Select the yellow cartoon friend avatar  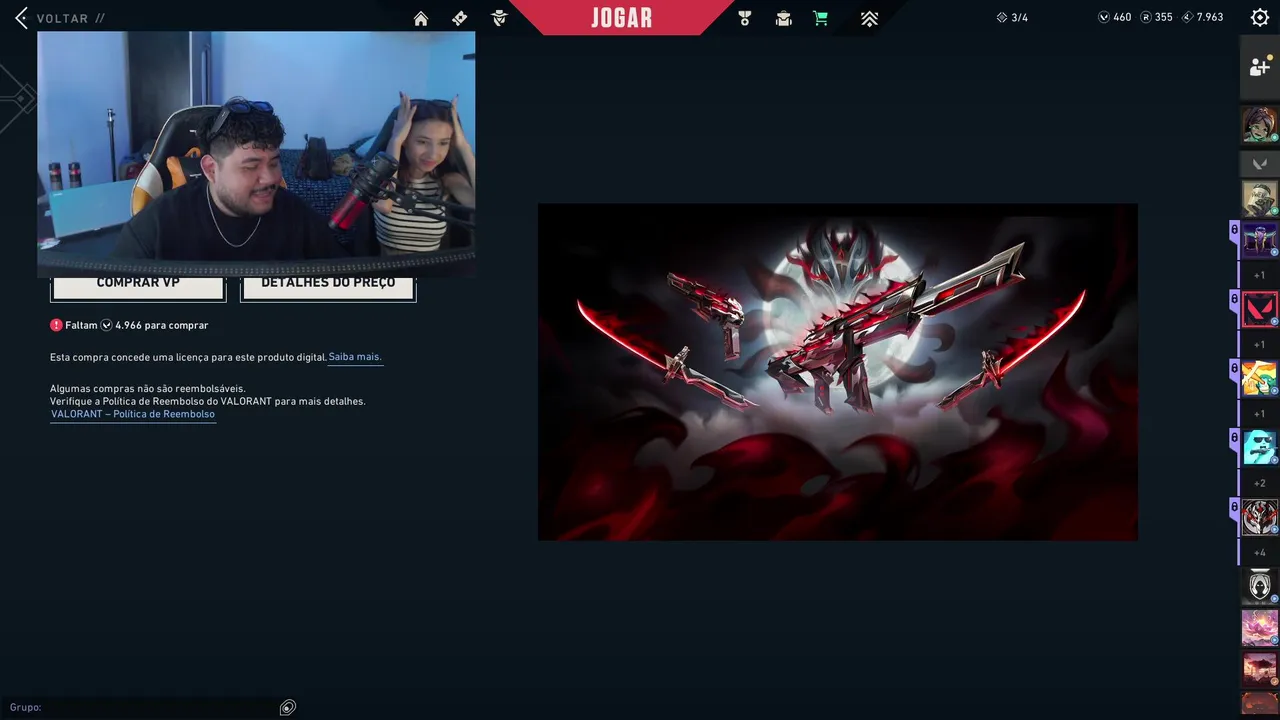pos(1259,378)
